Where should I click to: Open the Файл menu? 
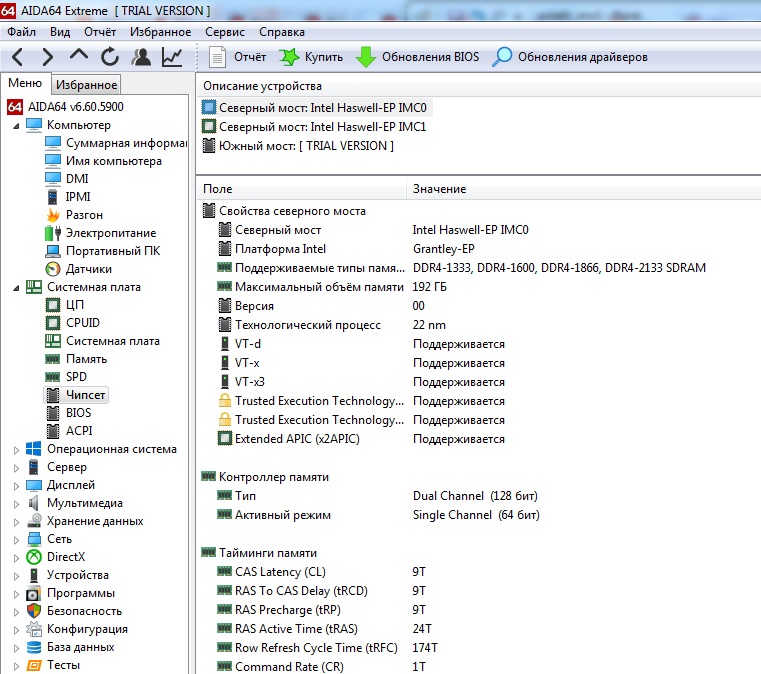pyautogui.click(x=21, y=32)
